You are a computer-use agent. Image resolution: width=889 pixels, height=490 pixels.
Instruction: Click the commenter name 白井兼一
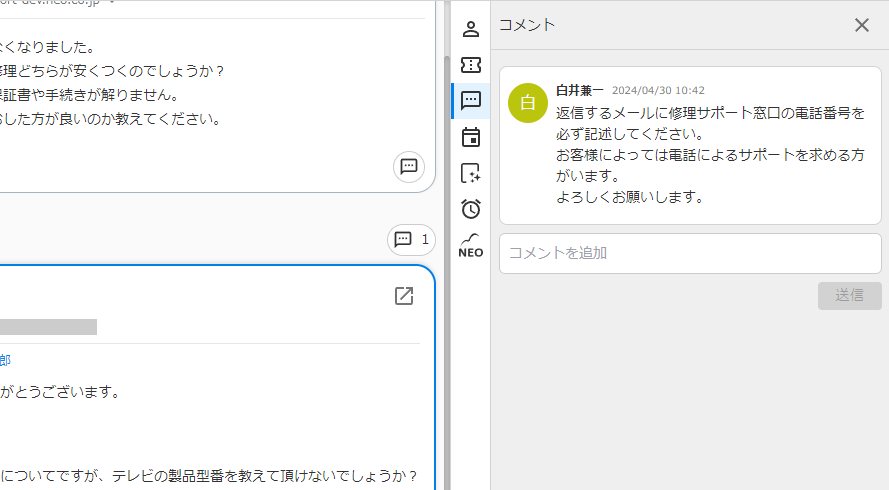click(x=579, y=90)
